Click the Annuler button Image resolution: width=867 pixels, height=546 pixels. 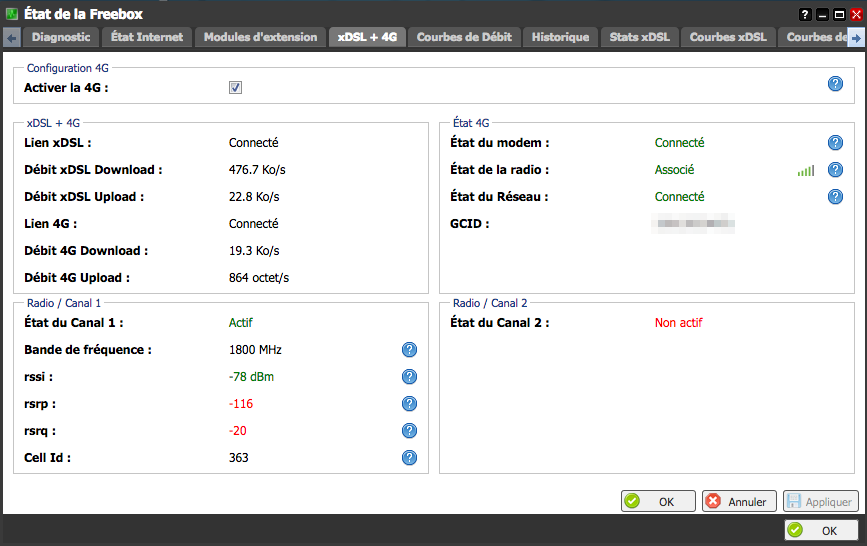737,502
